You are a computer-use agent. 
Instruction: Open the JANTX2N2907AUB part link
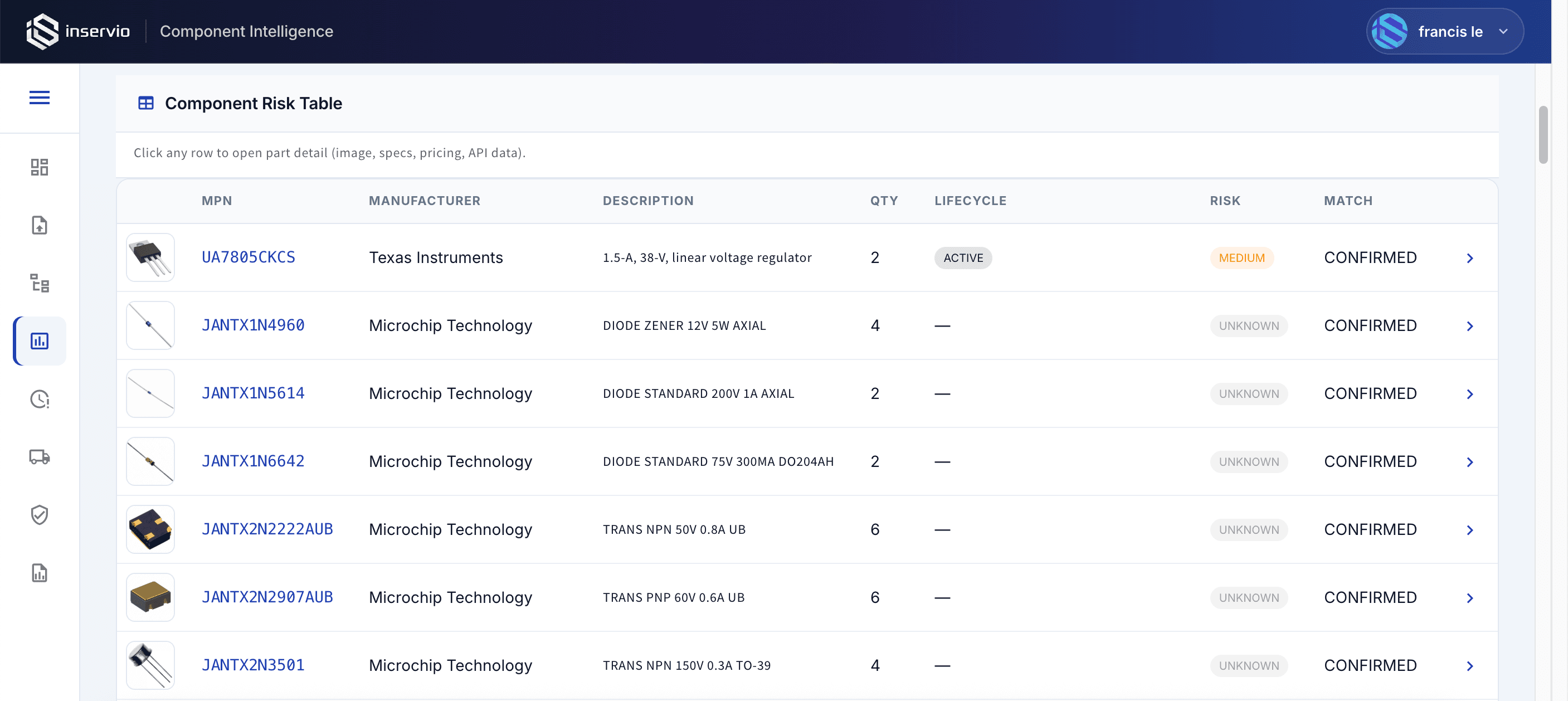[267, 597]
